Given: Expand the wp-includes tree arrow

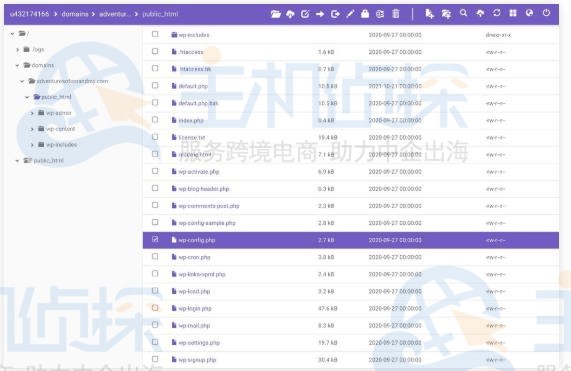Looking at the screenshot, I should tap(32, 145).
